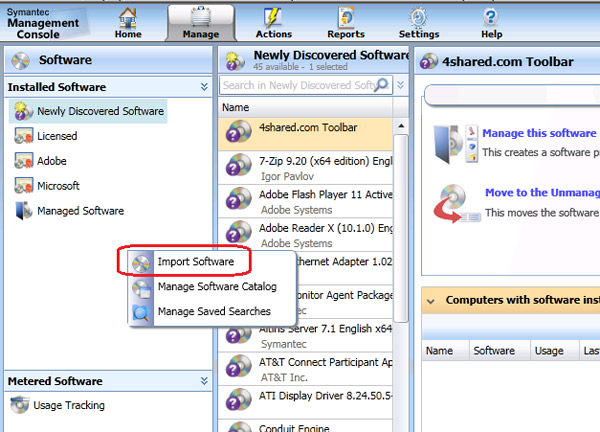The height and width of the screenshot is (432, 600).
Task: Select the Adobe saved search
Action: (52, 161)
